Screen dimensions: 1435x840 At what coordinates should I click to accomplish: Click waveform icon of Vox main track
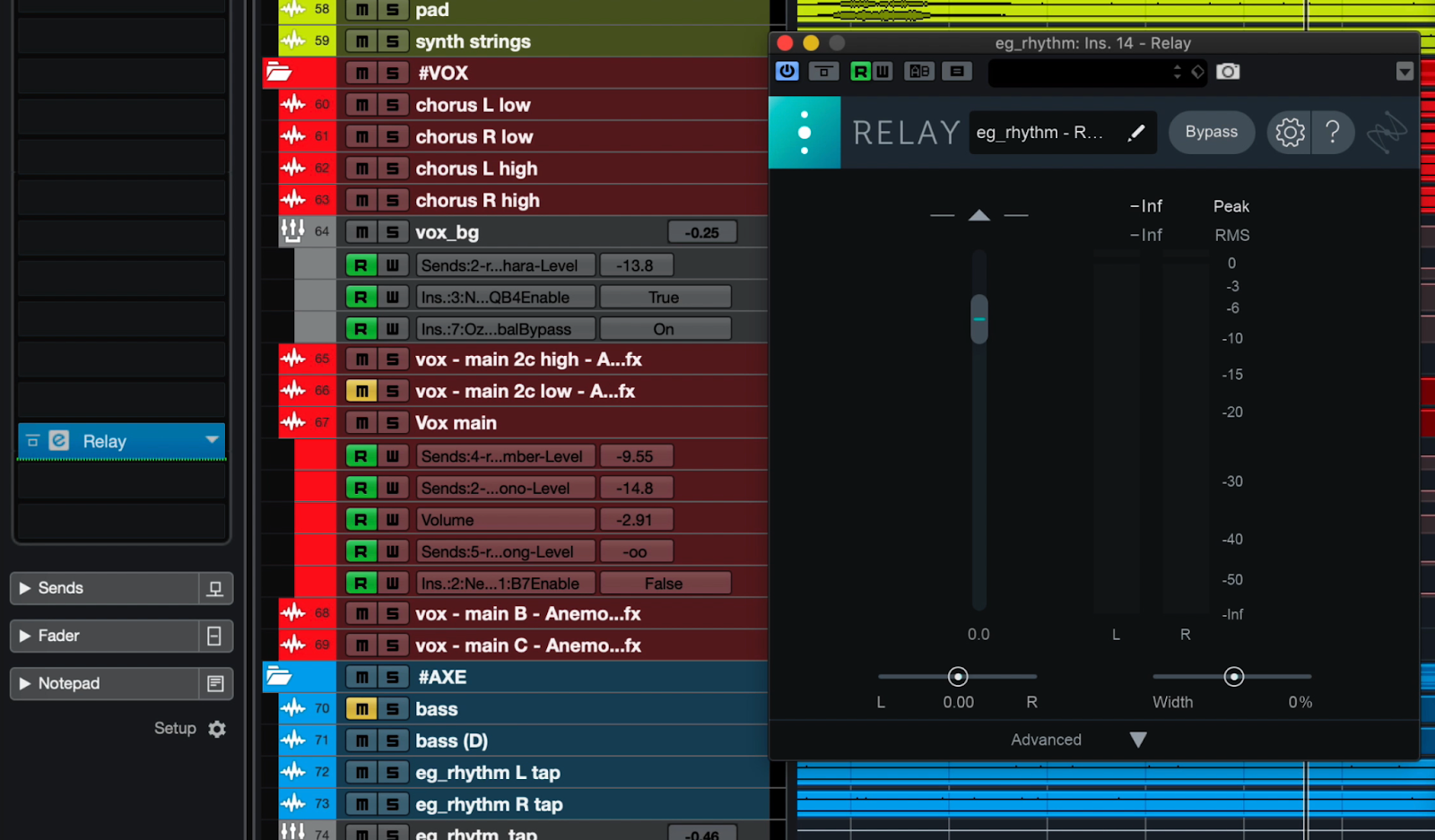click(x=292, y=422)
